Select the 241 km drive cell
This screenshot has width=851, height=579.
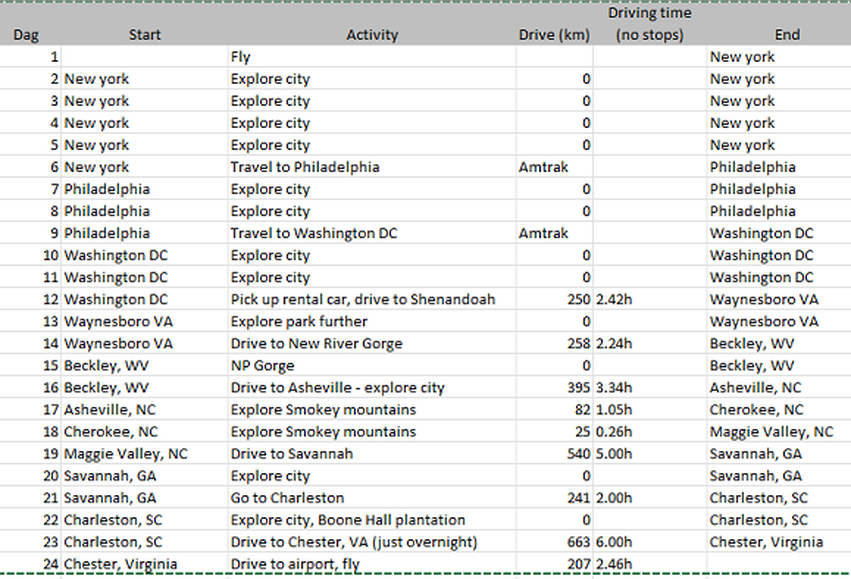pyautogui.click(x=554, y=498)
